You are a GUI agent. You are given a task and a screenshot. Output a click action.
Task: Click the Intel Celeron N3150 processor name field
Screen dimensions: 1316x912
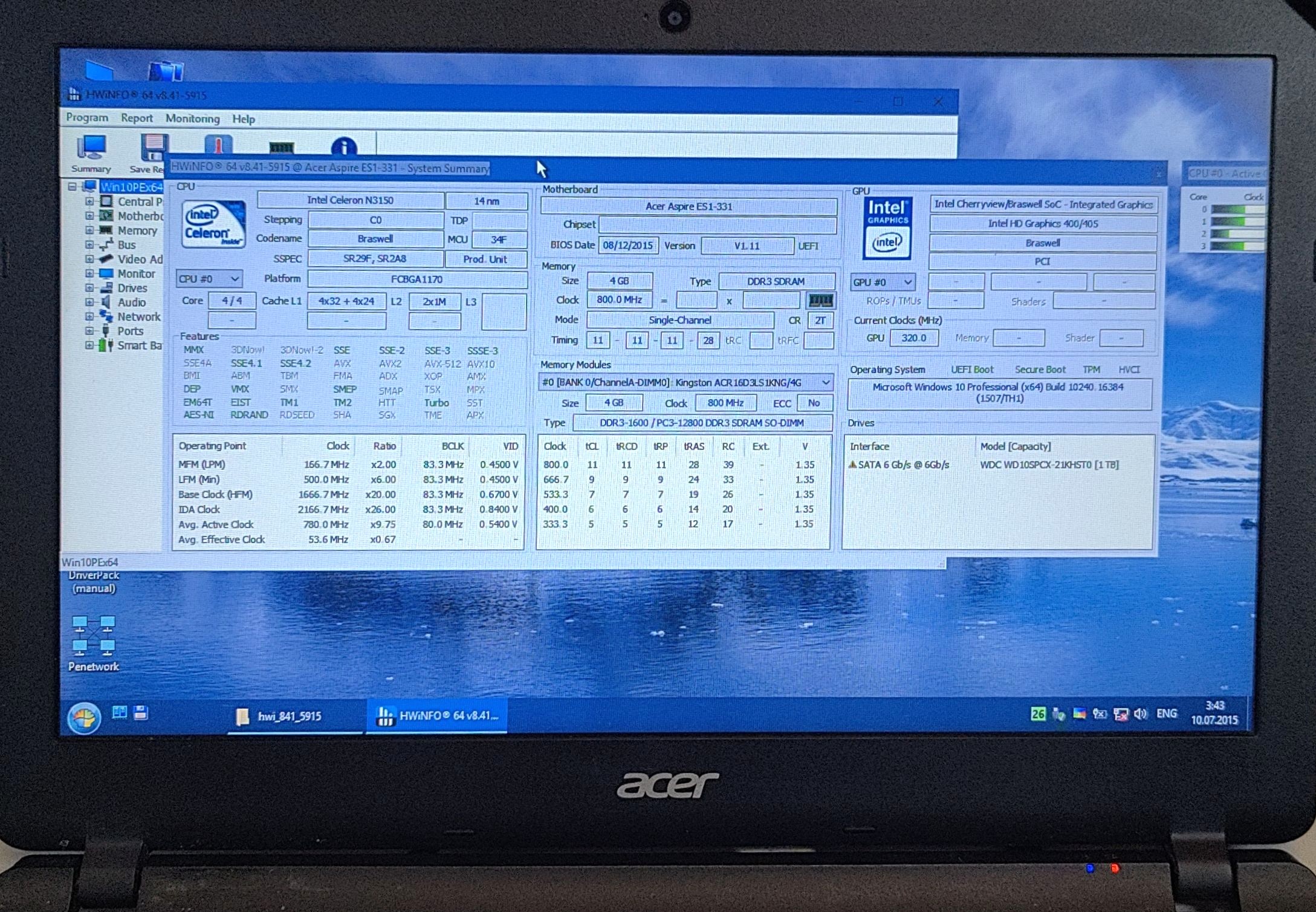click(350, 200)
